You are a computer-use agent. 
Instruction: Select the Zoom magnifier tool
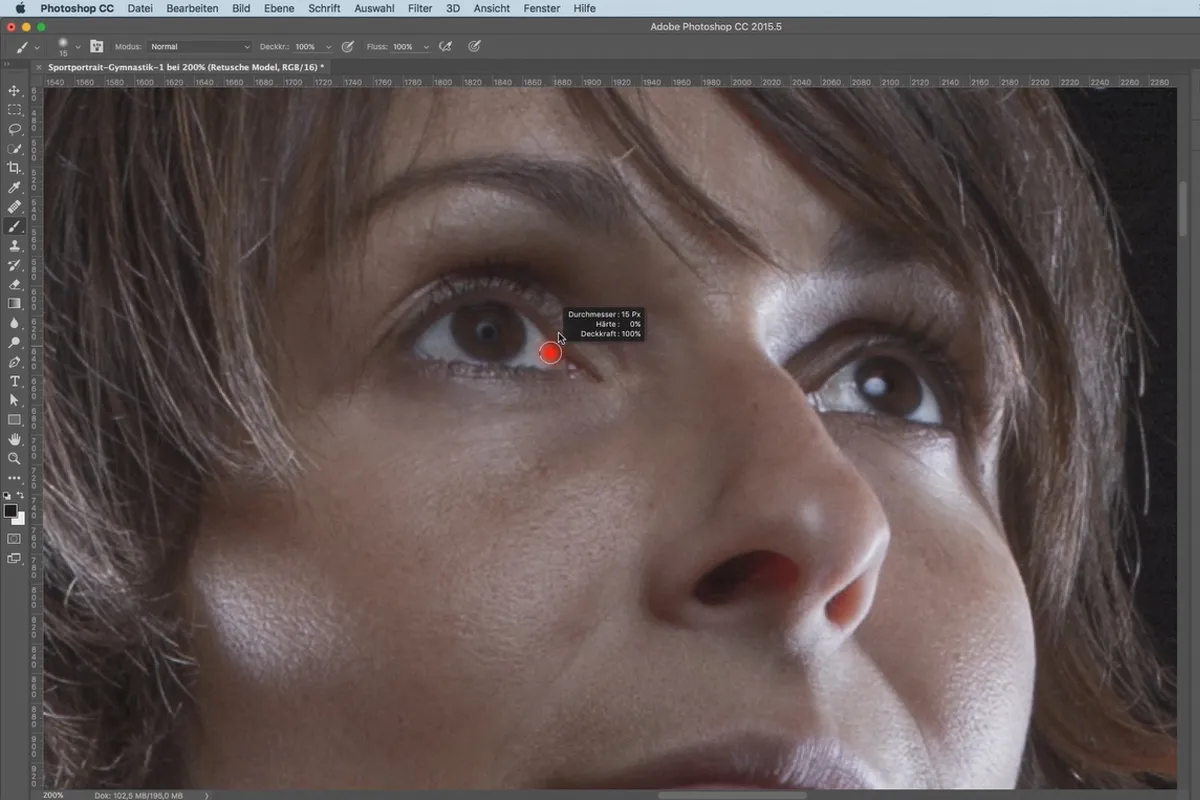tap(15, 458)
